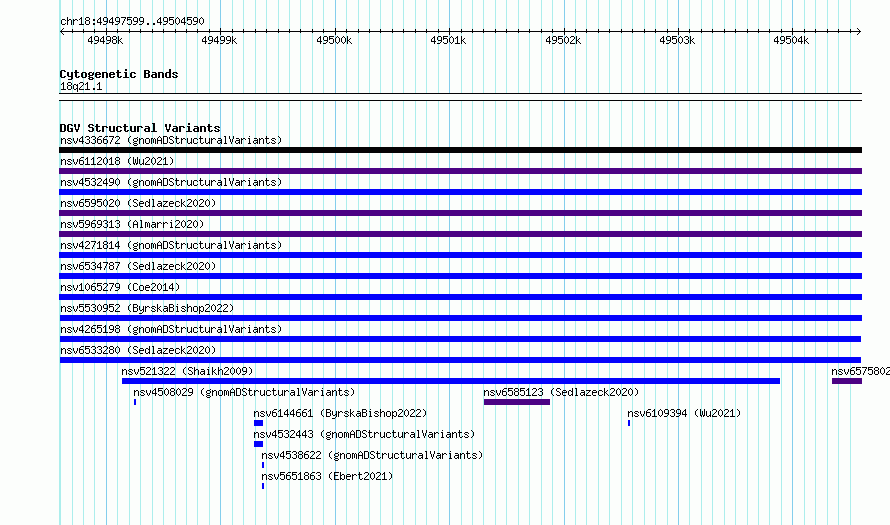Select nsv1065279 (Coe2014) label
Image resolution: width=890 pixels, height=525 pixels.
[x=120, y=287]
